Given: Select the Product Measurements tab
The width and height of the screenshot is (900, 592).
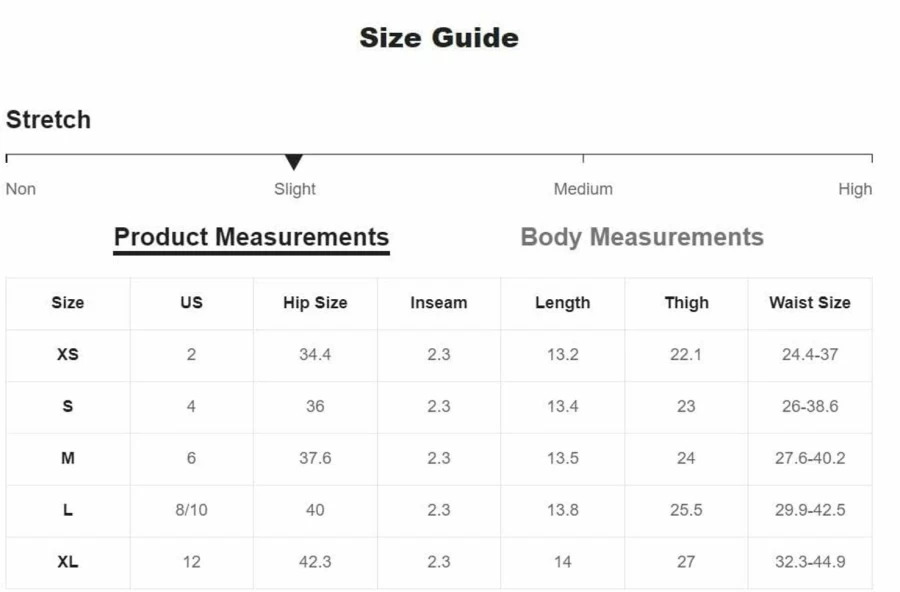Looking at the screenshot, I should pos(251,237).
